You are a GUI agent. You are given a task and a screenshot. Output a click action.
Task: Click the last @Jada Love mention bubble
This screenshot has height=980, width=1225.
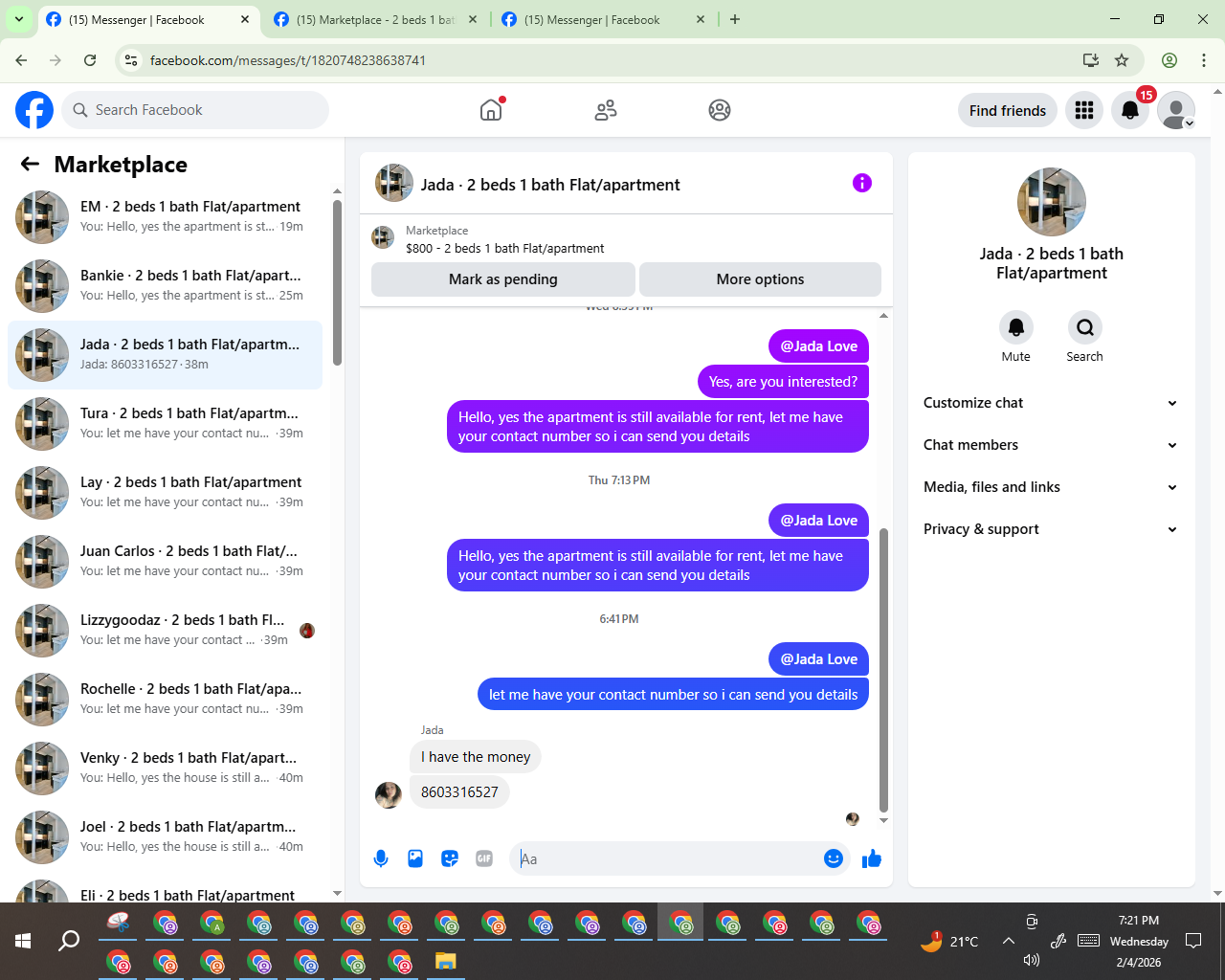pyautogui.click(x=818, y=658)
